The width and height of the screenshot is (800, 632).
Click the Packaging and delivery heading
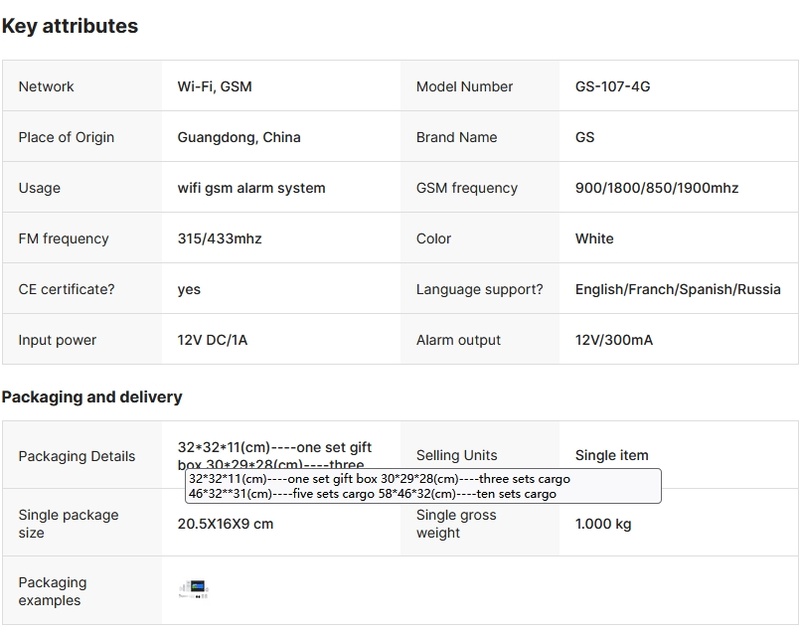click(92, 397)
